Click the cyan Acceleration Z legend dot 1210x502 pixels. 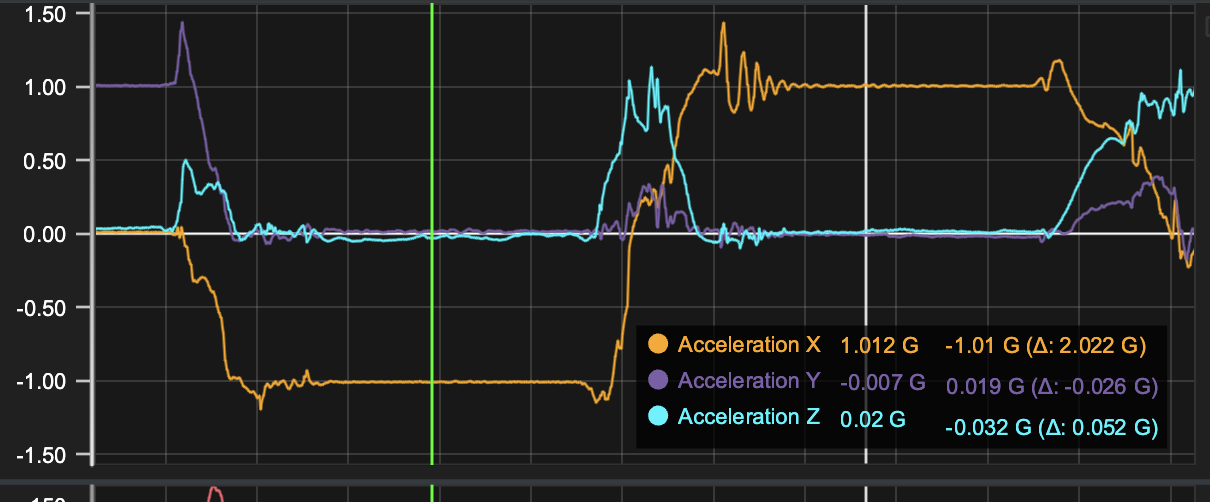pos(658,417)
